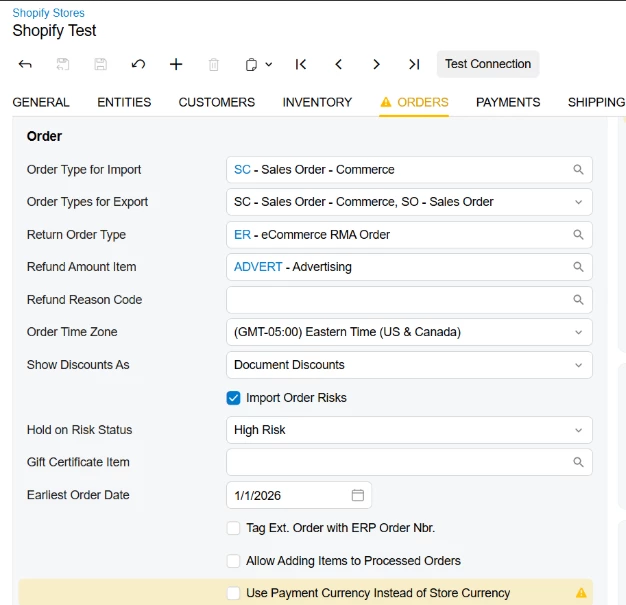
Task: Switch to the INVENTORY tab
Action: coord(317,102)
